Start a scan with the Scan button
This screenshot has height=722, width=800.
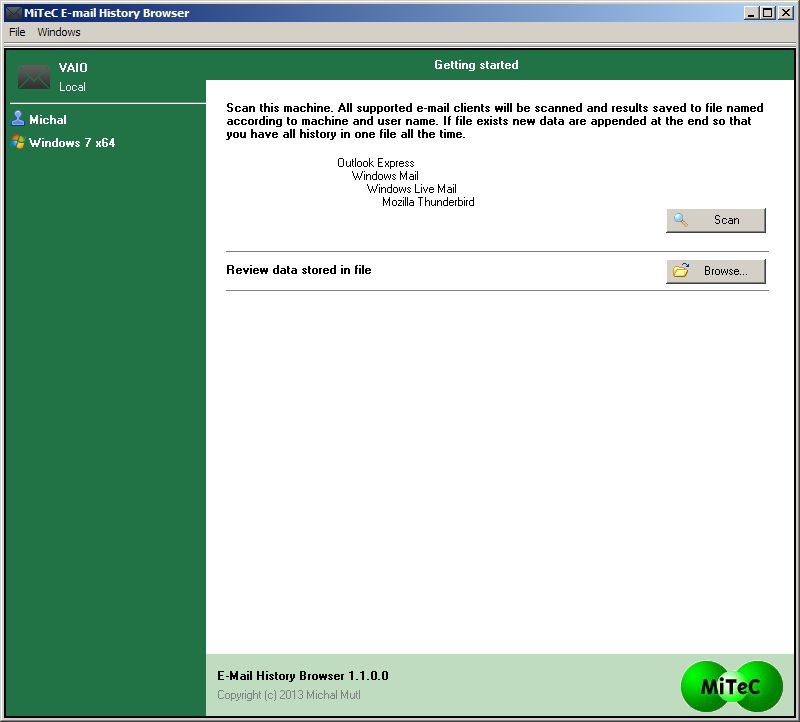coord(716,220)
